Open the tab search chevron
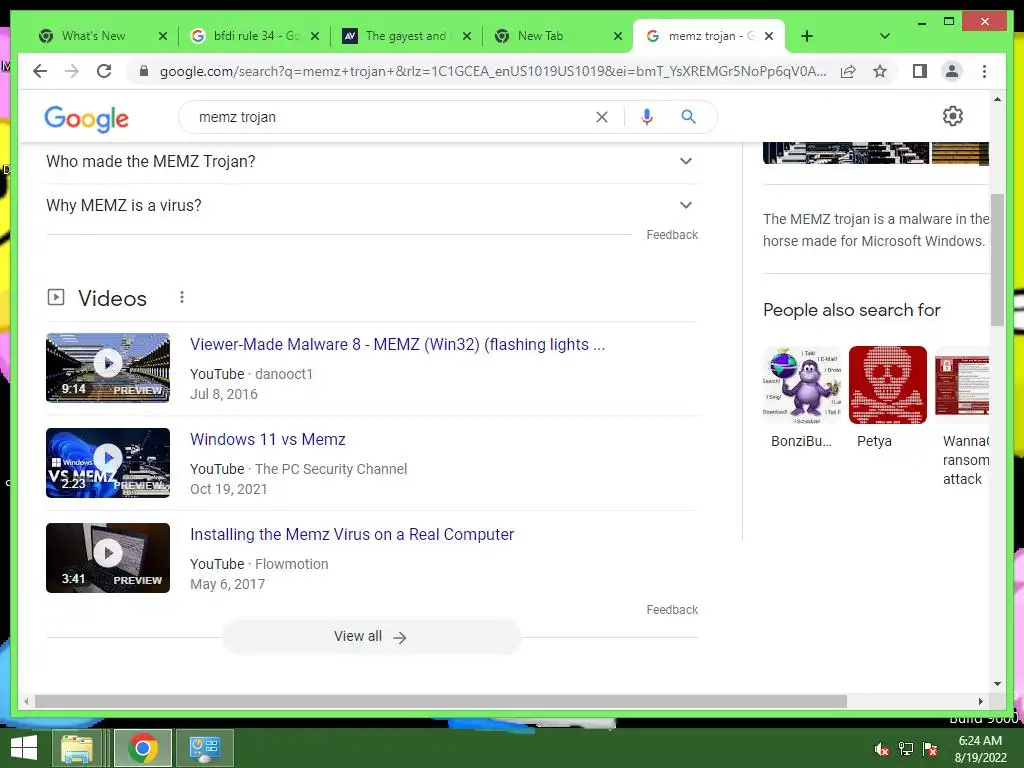 click(885, 36)
